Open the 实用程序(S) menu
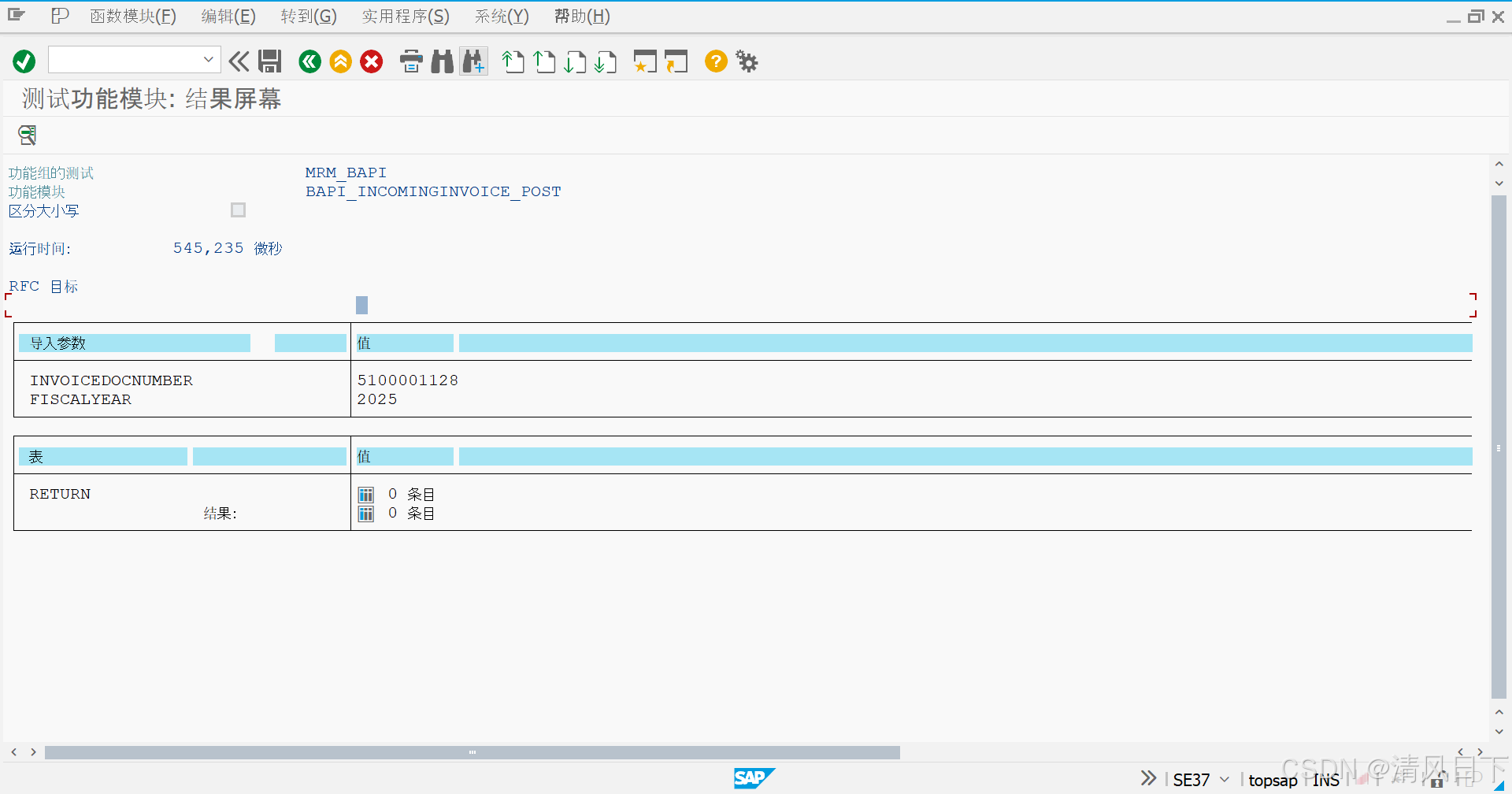This screenshot has width=1512, height=794. pyautogui.click(x=406, y=16)
